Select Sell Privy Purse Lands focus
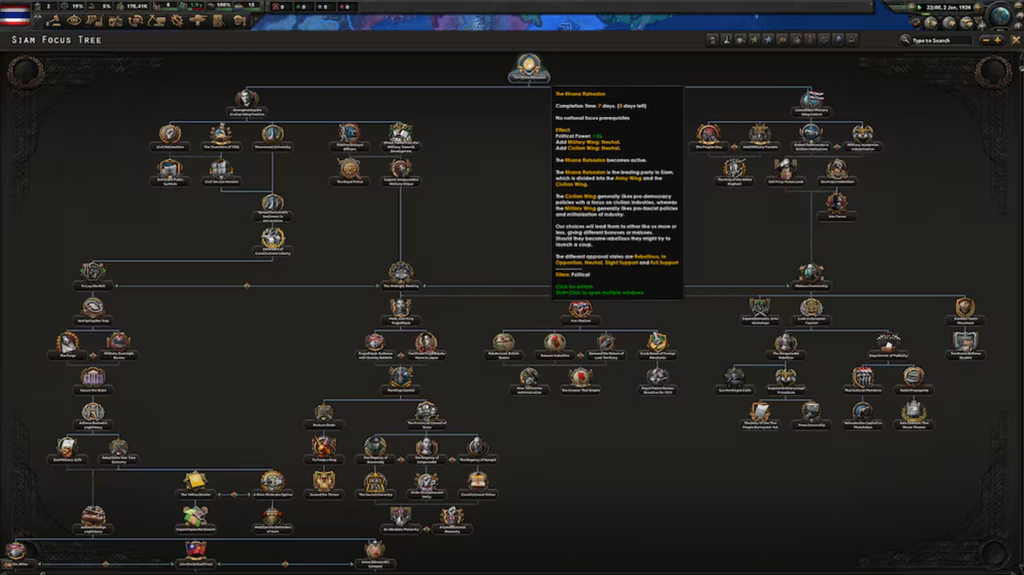This screenshot has width=1024, height=575. click(x=785, y=172)
